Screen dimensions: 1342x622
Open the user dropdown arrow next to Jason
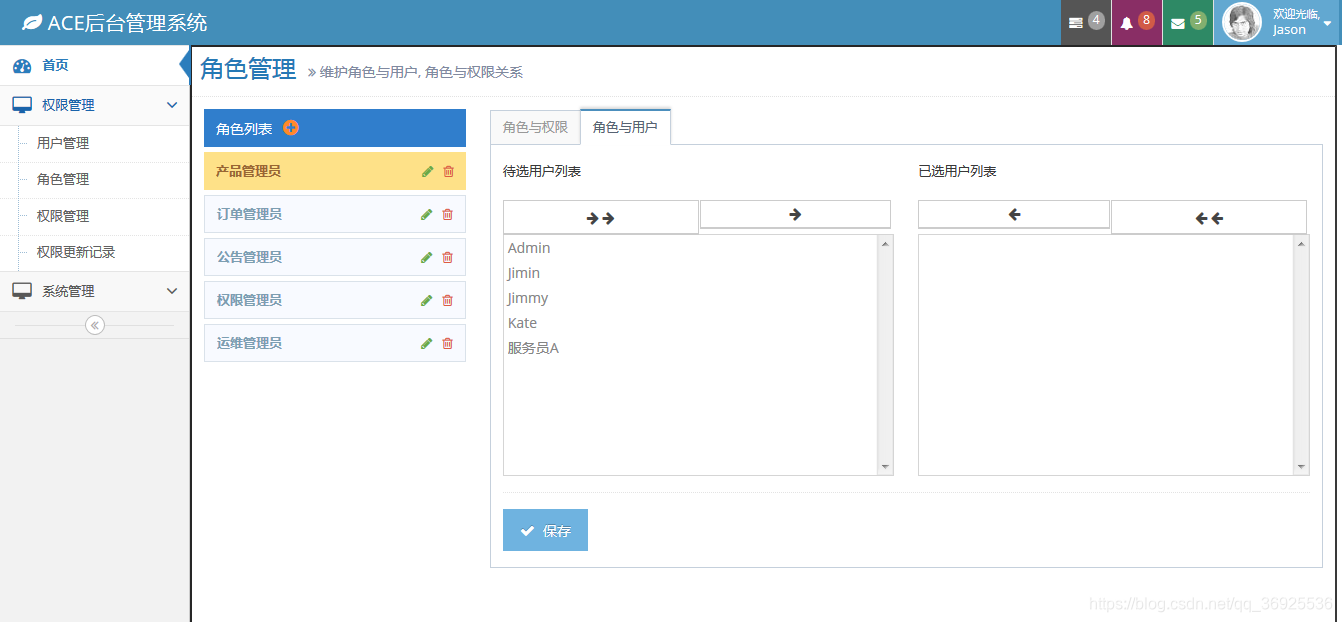point(1327,23)
